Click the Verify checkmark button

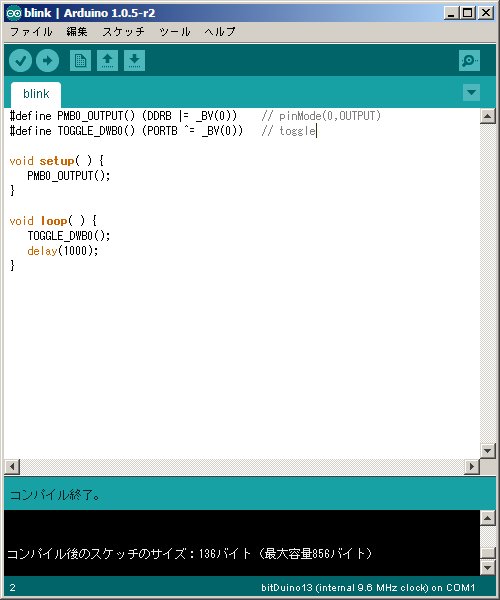tap(20, 60)
